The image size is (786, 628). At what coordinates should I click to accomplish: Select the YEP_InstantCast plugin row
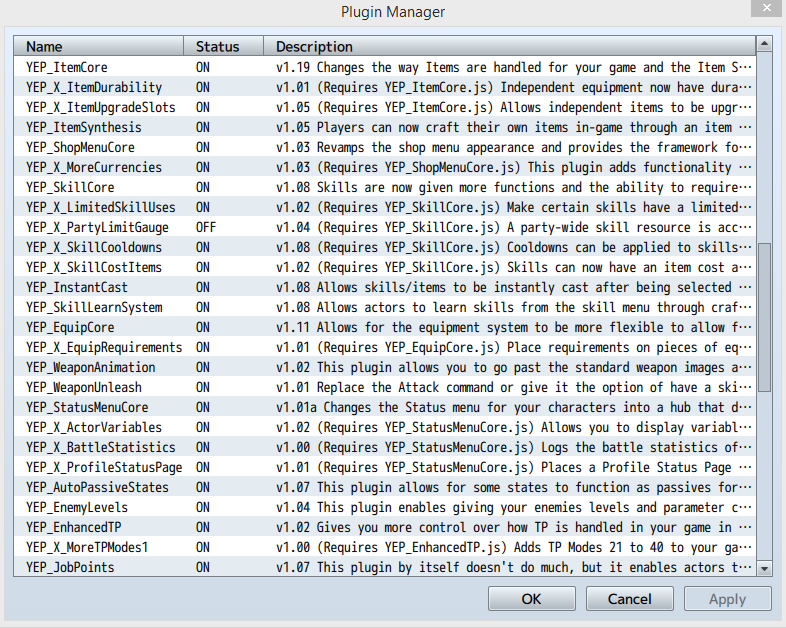click(384, 288)
